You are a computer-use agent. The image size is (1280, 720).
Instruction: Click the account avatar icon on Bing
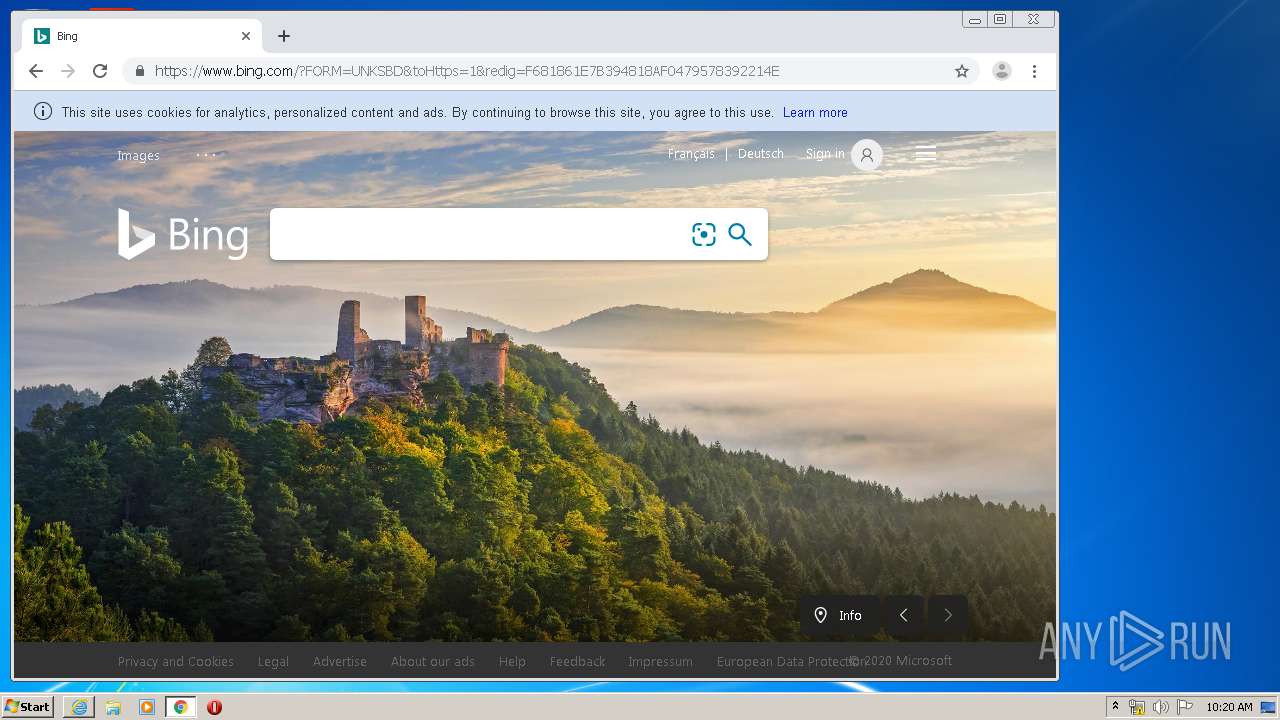(x=867, y=155)
